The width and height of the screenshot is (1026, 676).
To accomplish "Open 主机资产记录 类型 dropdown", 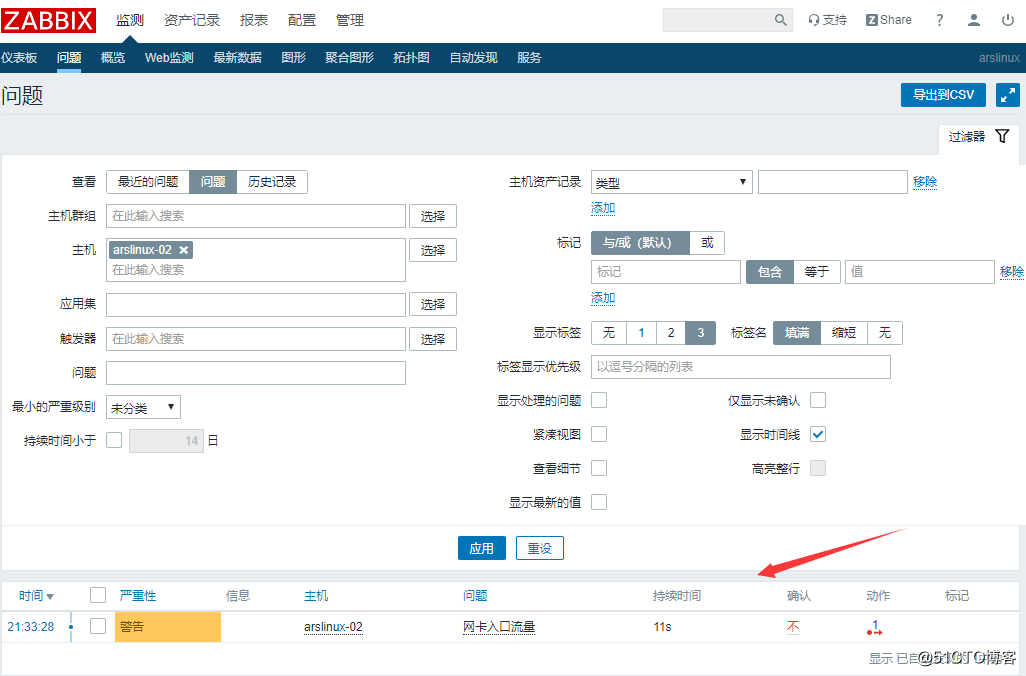I will click(x=671, y=182).
